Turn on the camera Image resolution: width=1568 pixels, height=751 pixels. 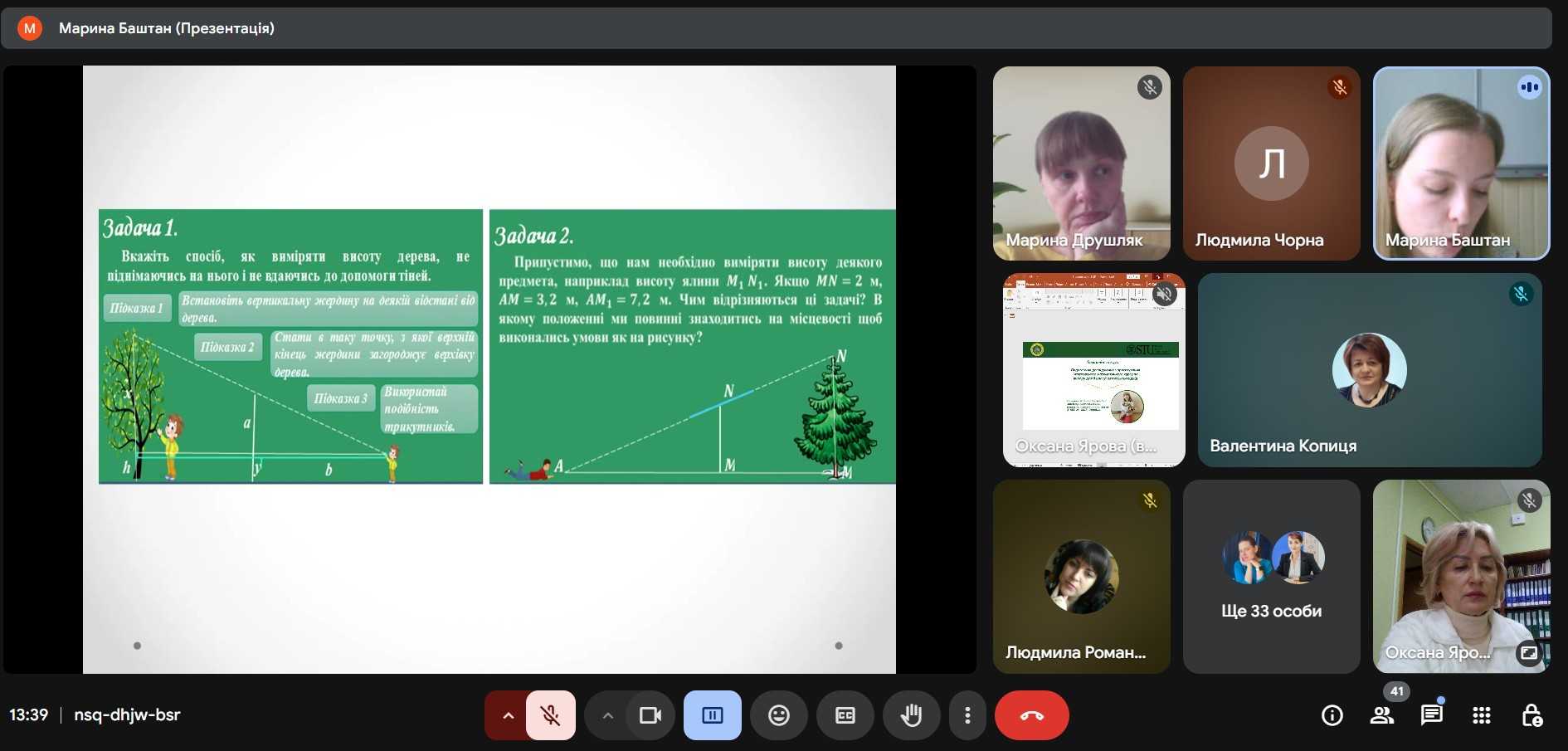coord(650,715)
